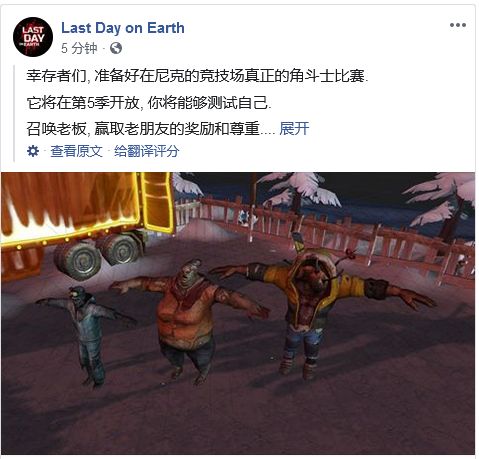This screenshot has width=479, height=459.
Task: Choose 给翻译评分 to rate the translation
Action: tap(147, 151)
